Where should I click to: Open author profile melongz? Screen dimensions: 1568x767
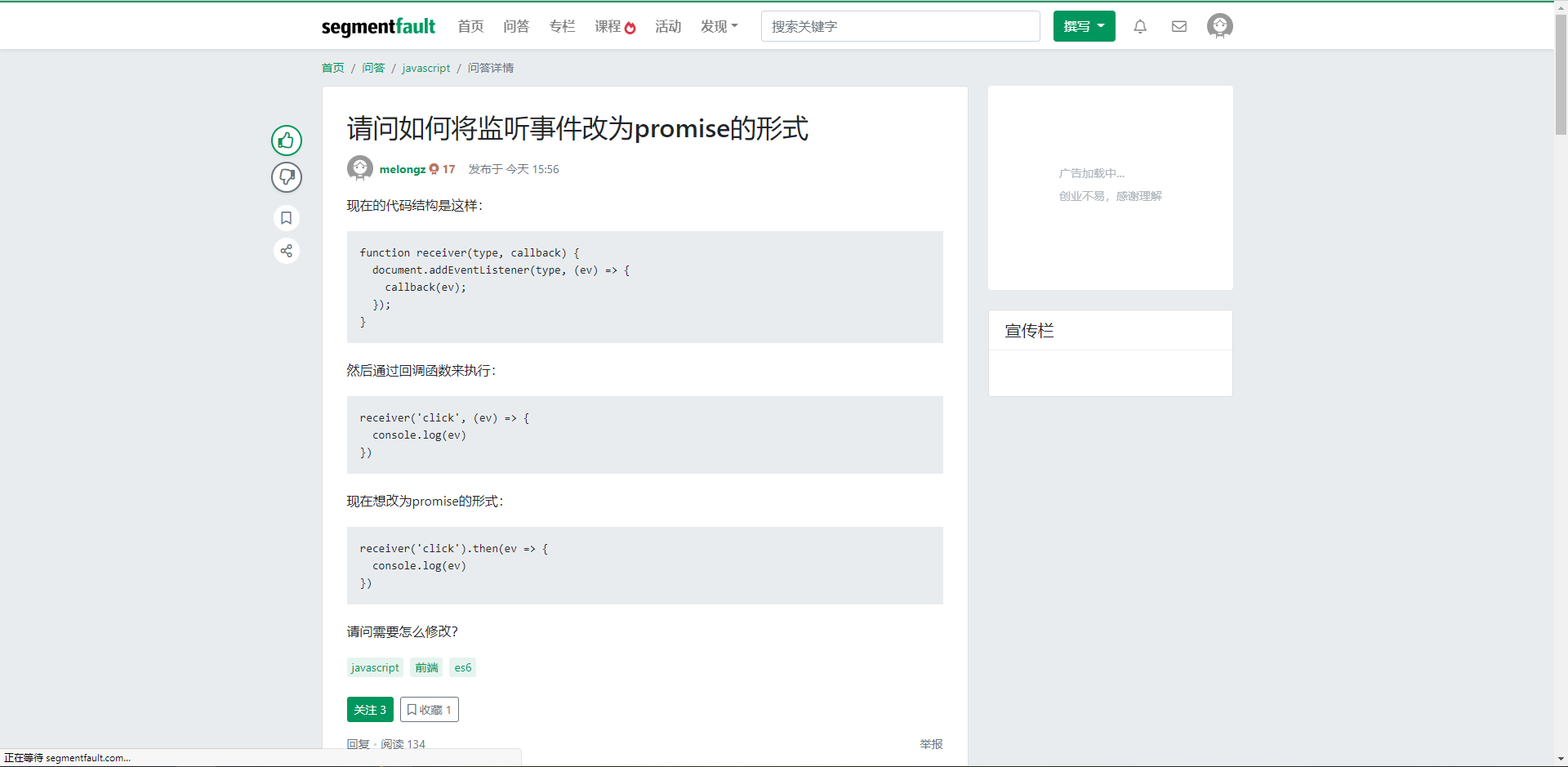coord(403,169)
